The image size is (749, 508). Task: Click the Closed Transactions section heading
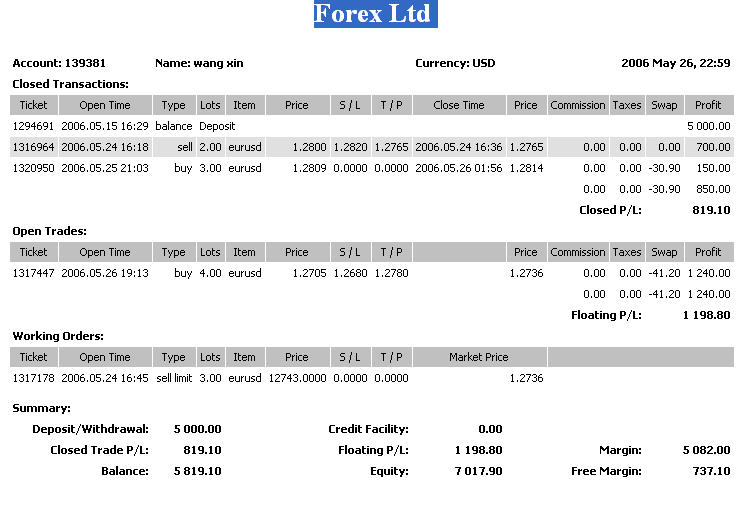[x=70, y=84]
